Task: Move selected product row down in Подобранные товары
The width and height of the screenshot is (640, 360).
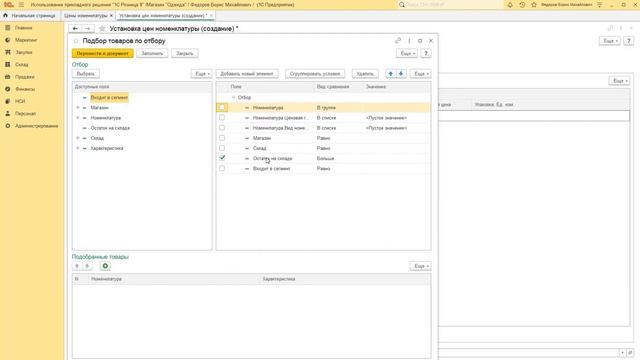Action: click(x=87, y=266)
